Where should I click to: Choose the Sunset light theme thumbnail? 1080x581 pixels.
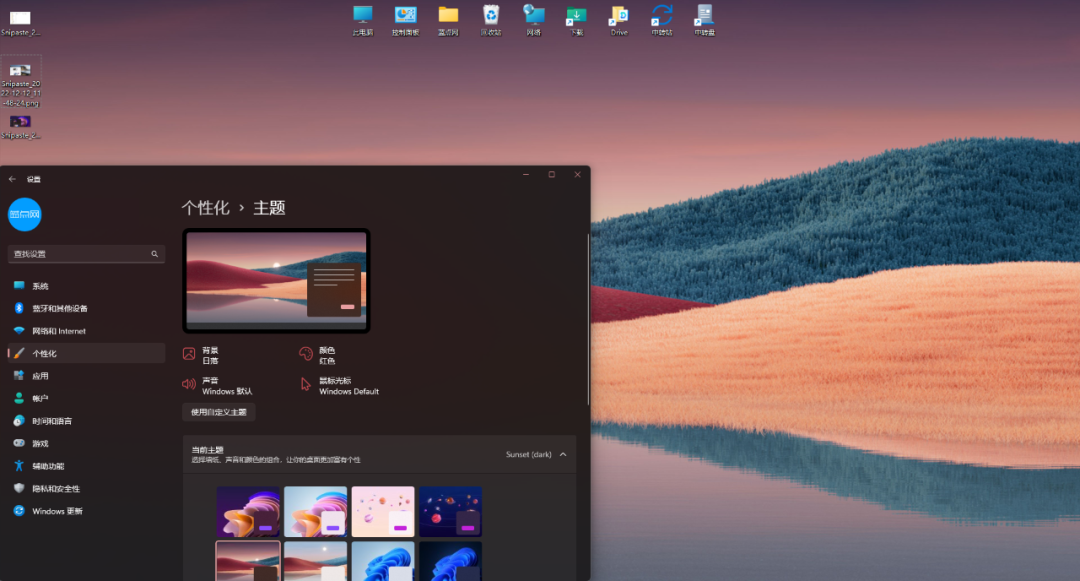(315, 561)
